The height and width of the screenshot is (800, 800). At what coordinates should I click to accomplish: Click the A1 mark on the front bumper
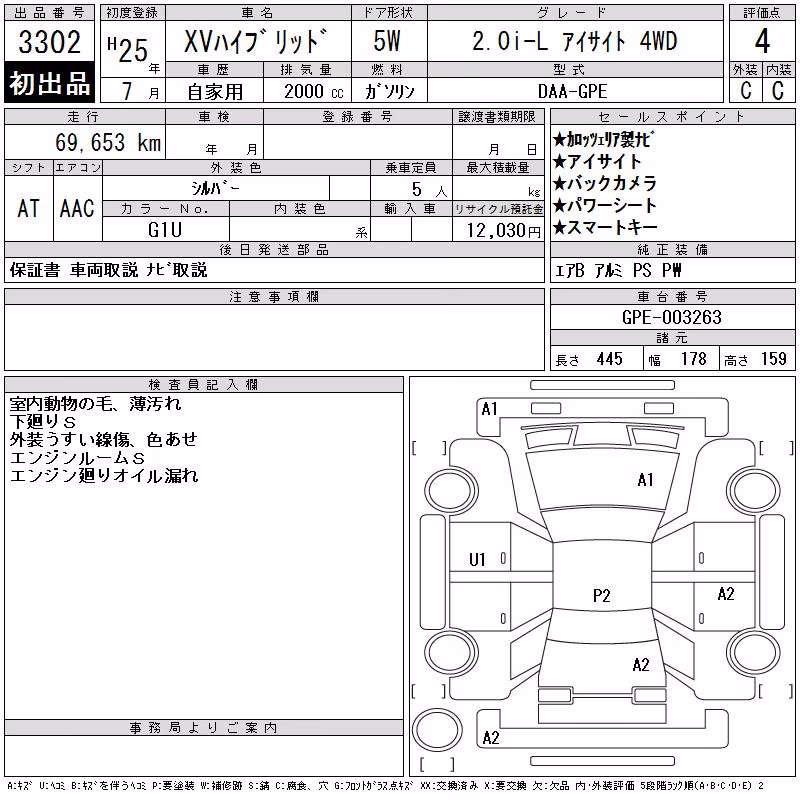pyautogui.click(x=489, y=409)
